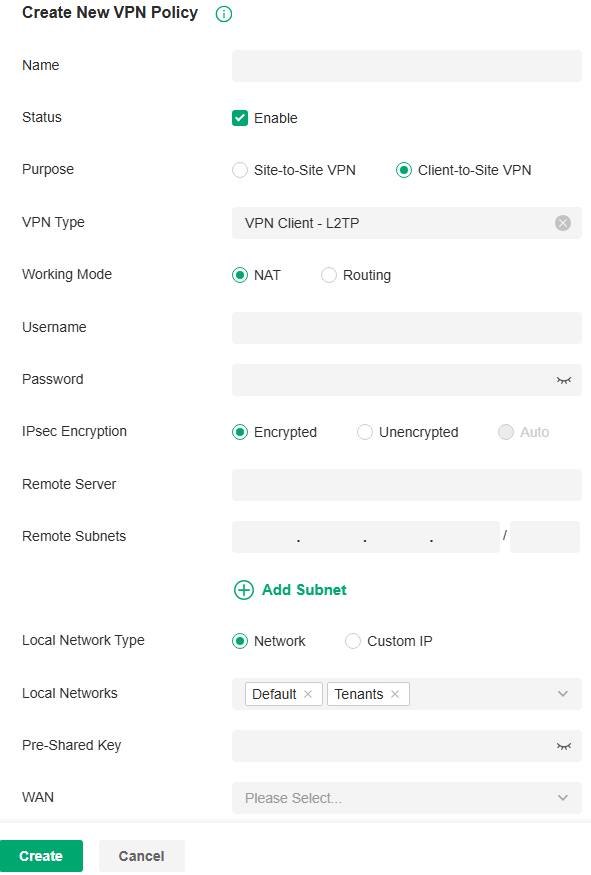The width and height of the screenshot is (591, 875).
Task: Click the Create button
Action: (41, 856)
